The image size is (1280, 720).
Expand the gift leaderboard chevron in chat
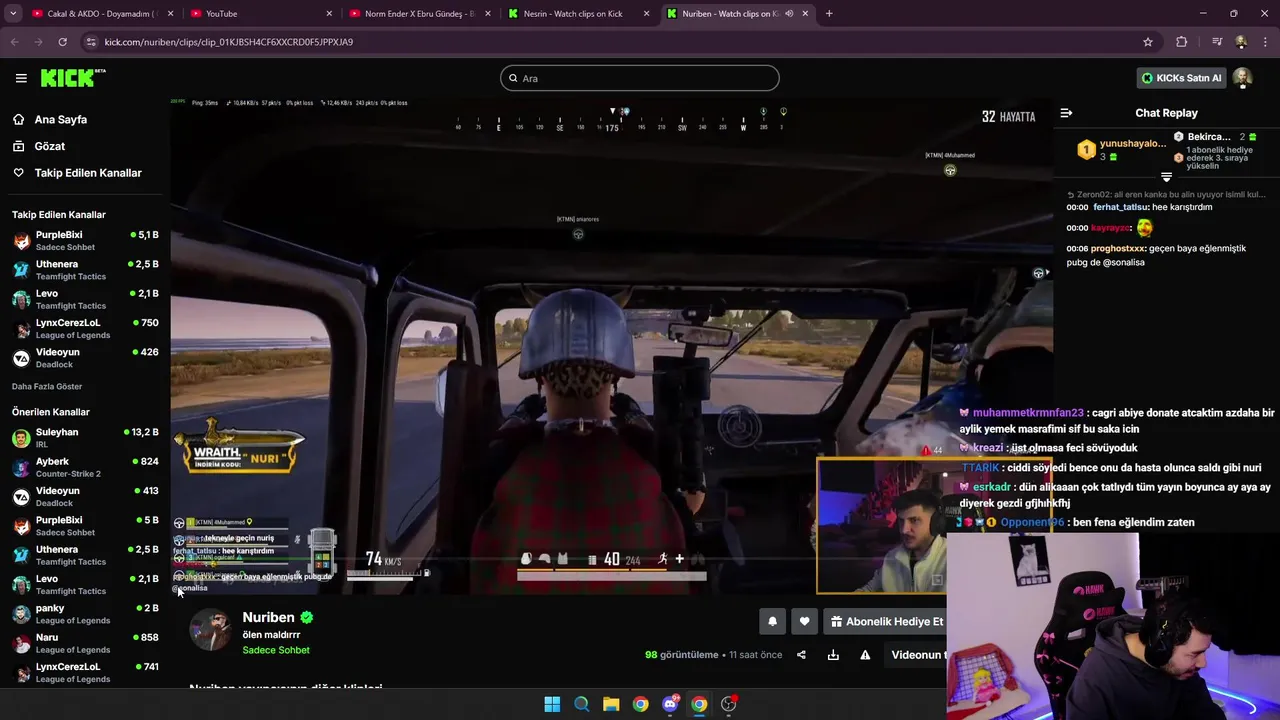click(x=1166, y=177)
